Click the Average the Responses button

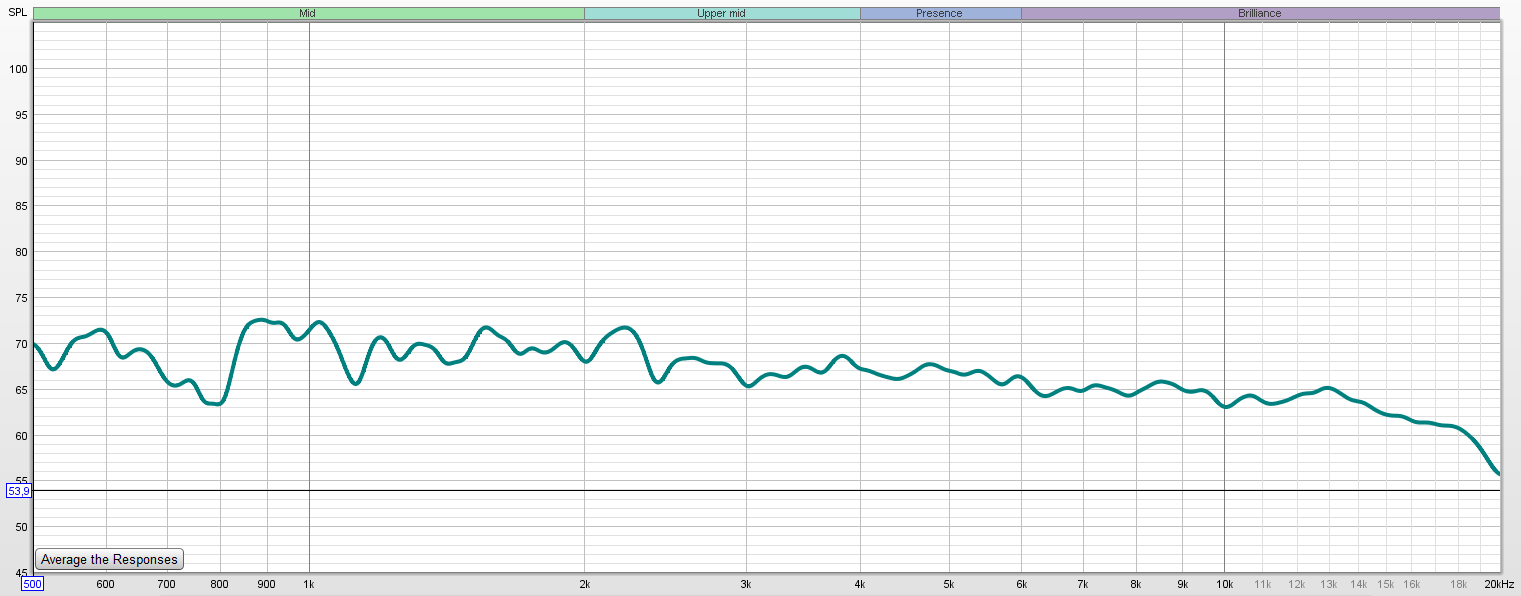click(109, 560)
